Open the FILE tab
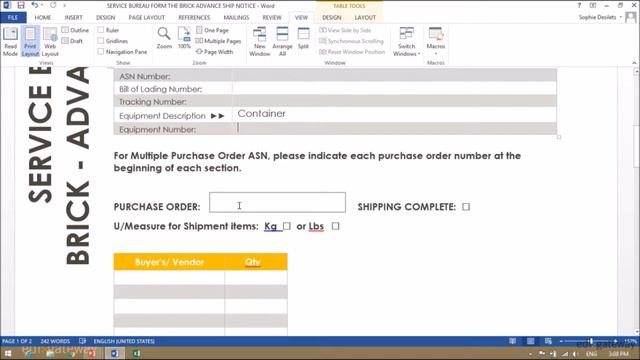This screenshot has height=360, width=640. [x=13, y=18]
